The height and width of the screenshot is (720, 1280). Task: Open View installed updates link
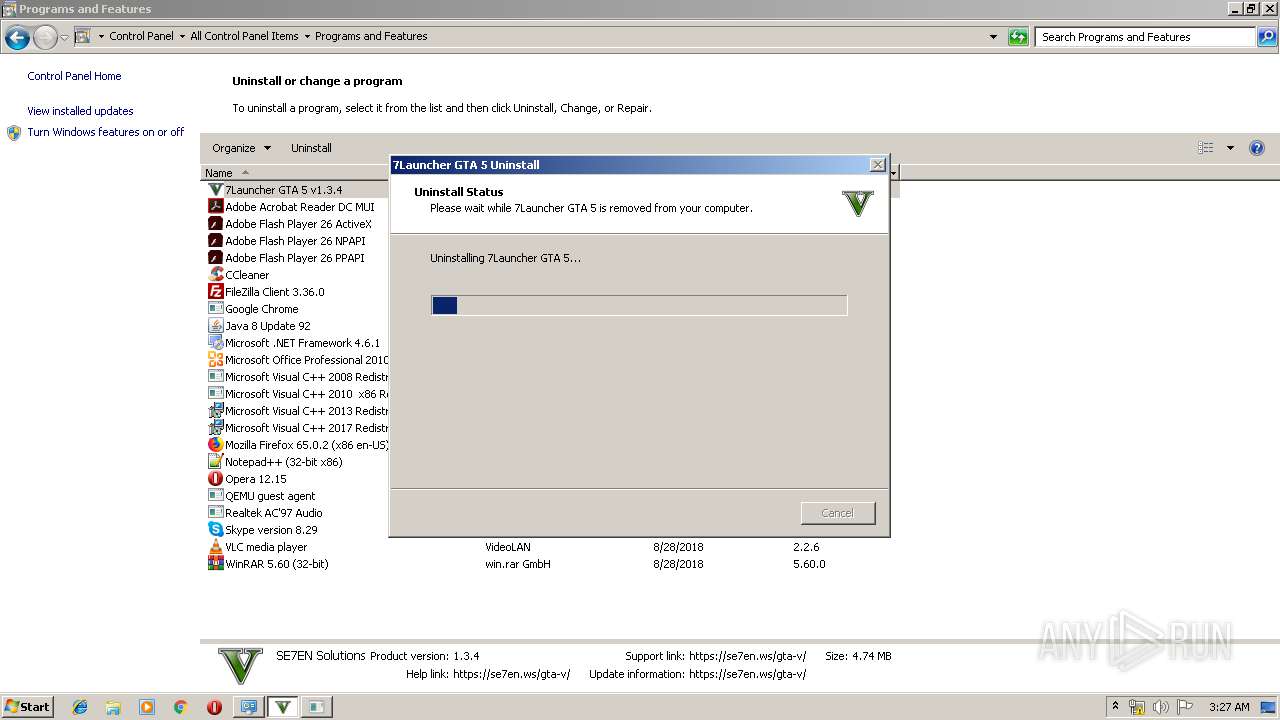[80, 111]
